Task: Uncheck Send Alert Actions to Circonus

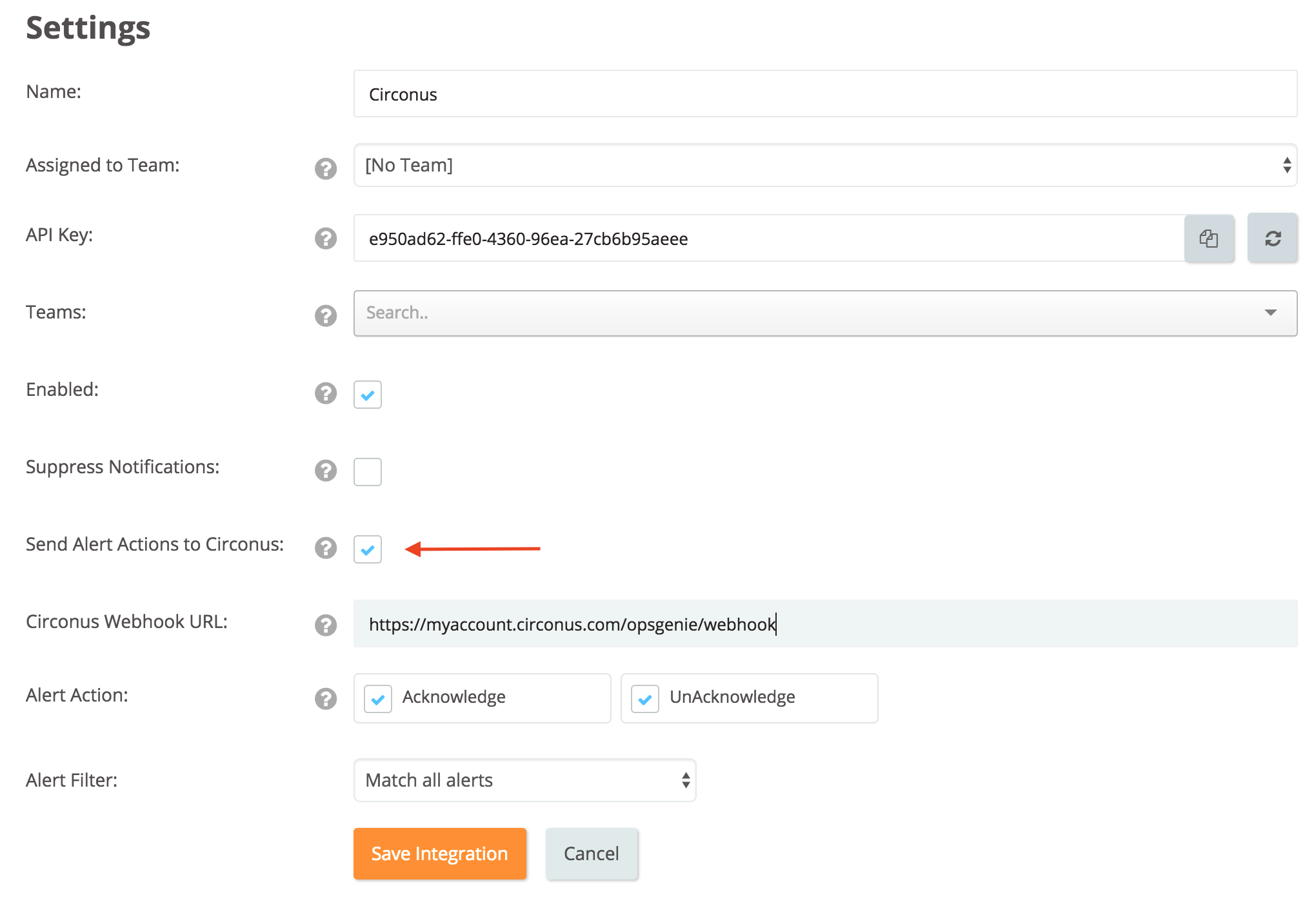Action: pos(367,549)
